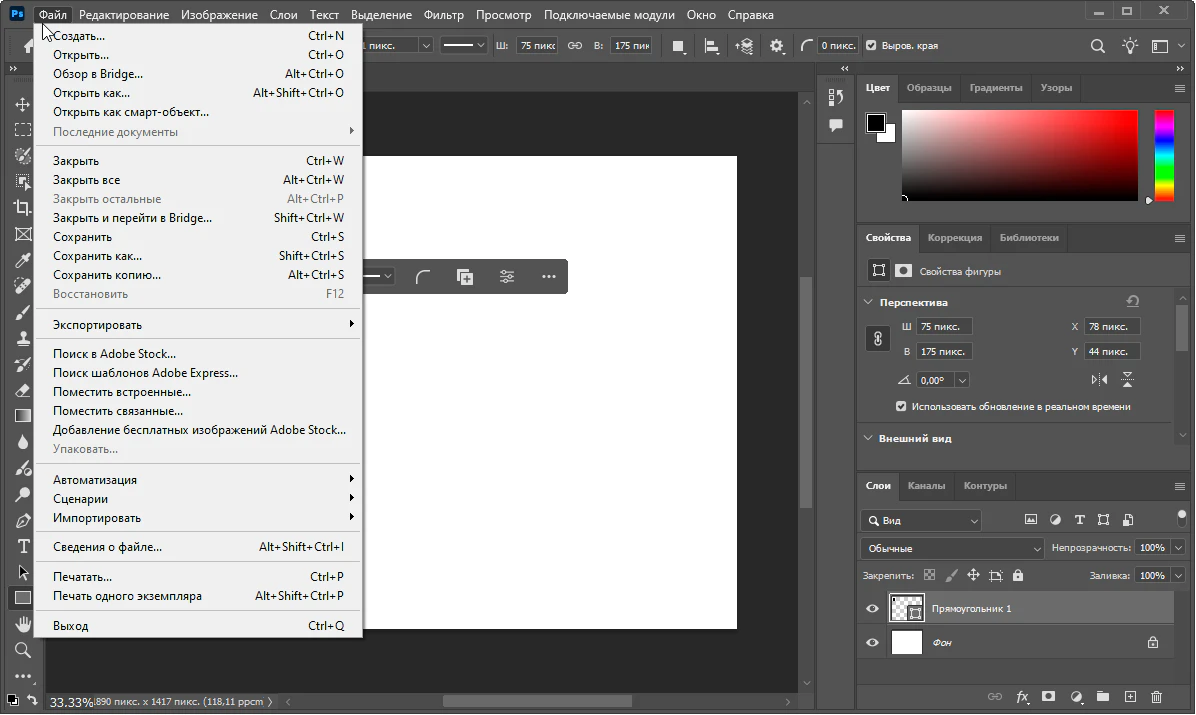Open the Обычные blend mode dropdown
The width and height of the screenshot is (1196, 715).
952,548
